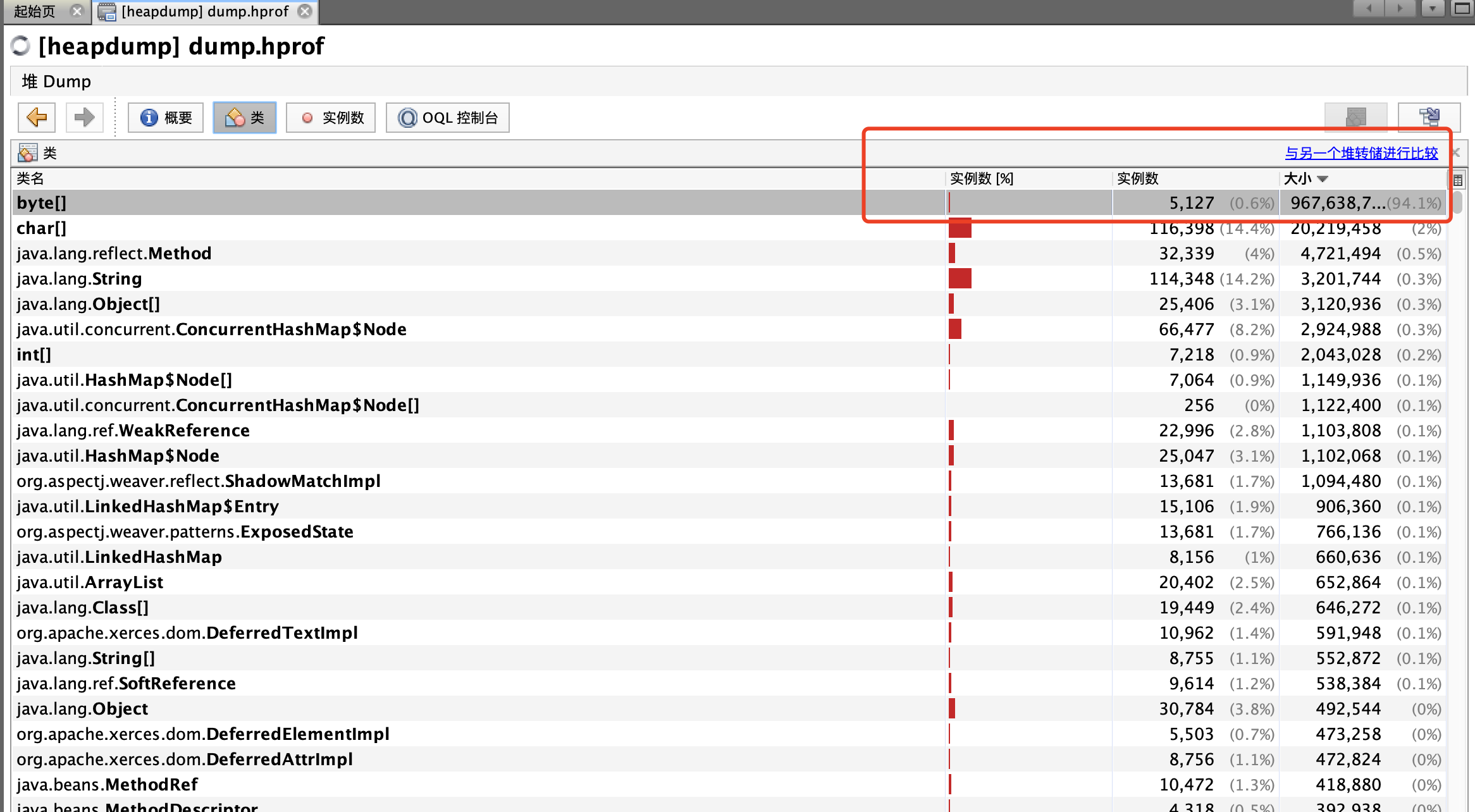Switch to the 类 classes view
This screenshot has width=1475, height=812.
point(245,118)
